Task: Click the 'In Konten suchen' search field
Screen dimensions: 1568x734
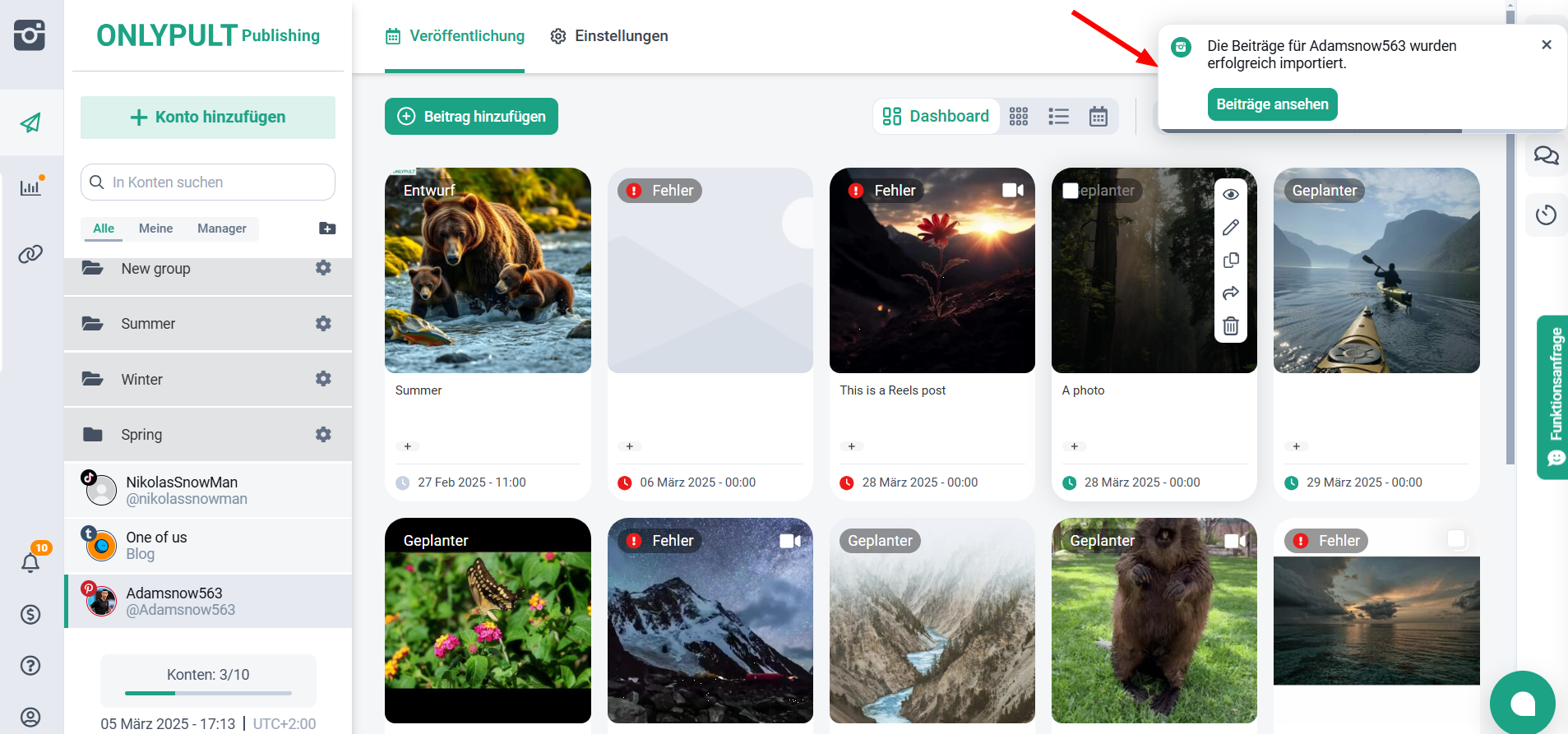Action: coord(208,182)
